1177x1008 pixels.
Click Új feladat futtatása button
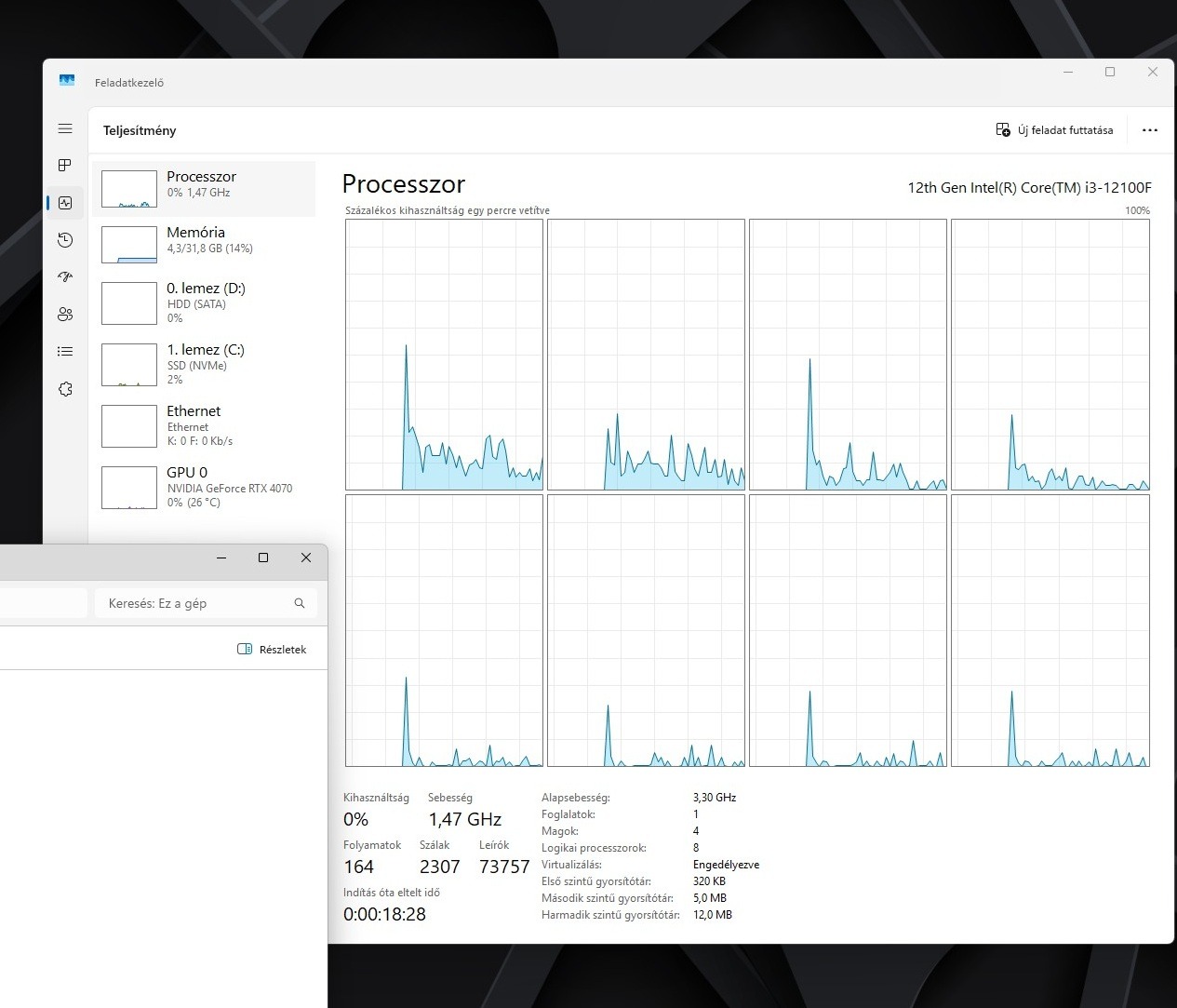click(1055, 130)
